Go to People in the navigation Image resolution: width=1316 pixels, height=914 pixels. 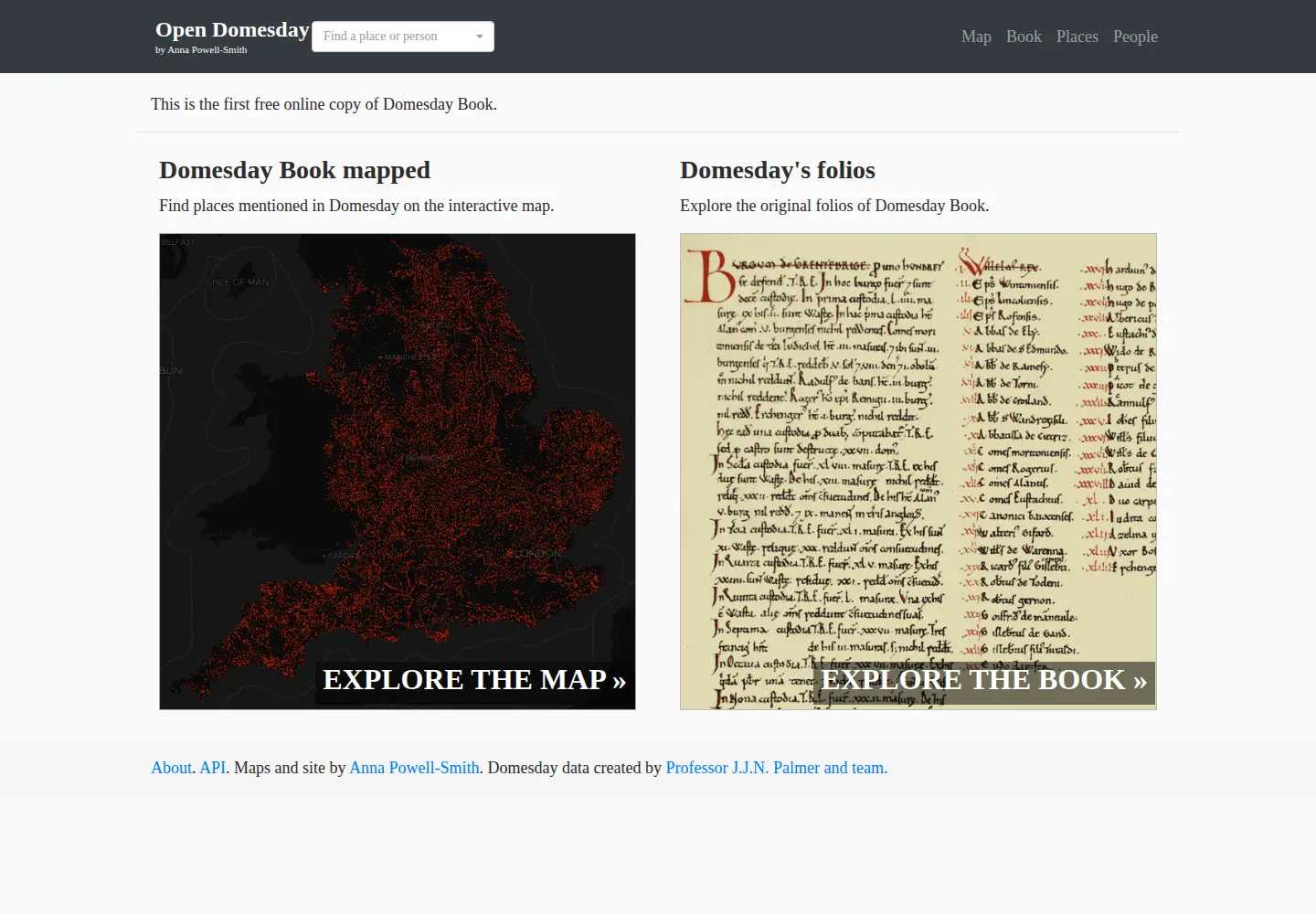pos(1135,37)
